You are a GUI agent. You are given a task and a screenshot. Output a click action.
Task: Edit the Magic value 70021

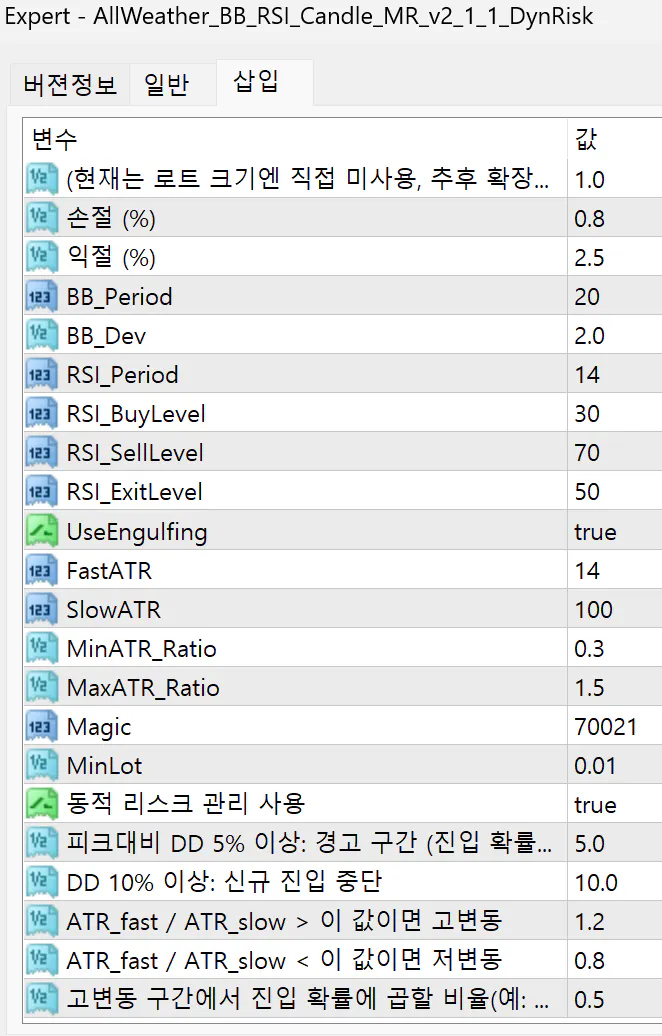pyautogui.click(x=605, y=726)
